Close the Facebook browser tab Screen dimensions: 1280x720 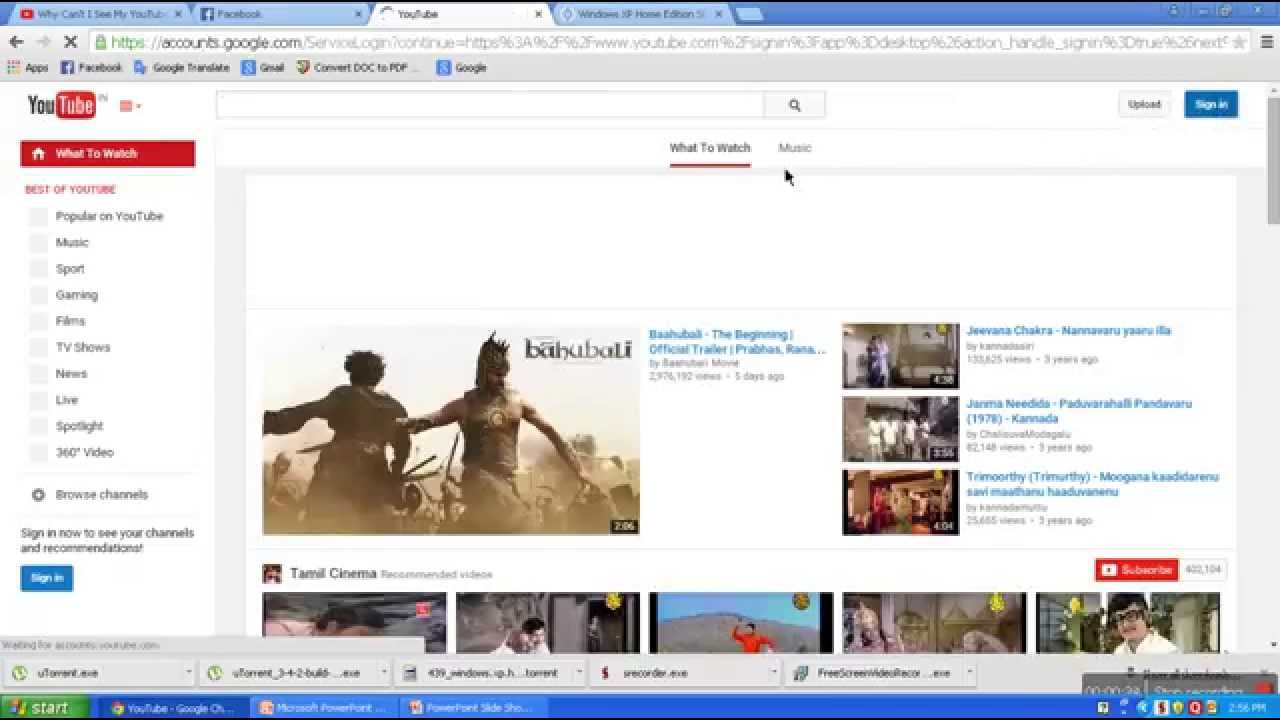[357, 14]
